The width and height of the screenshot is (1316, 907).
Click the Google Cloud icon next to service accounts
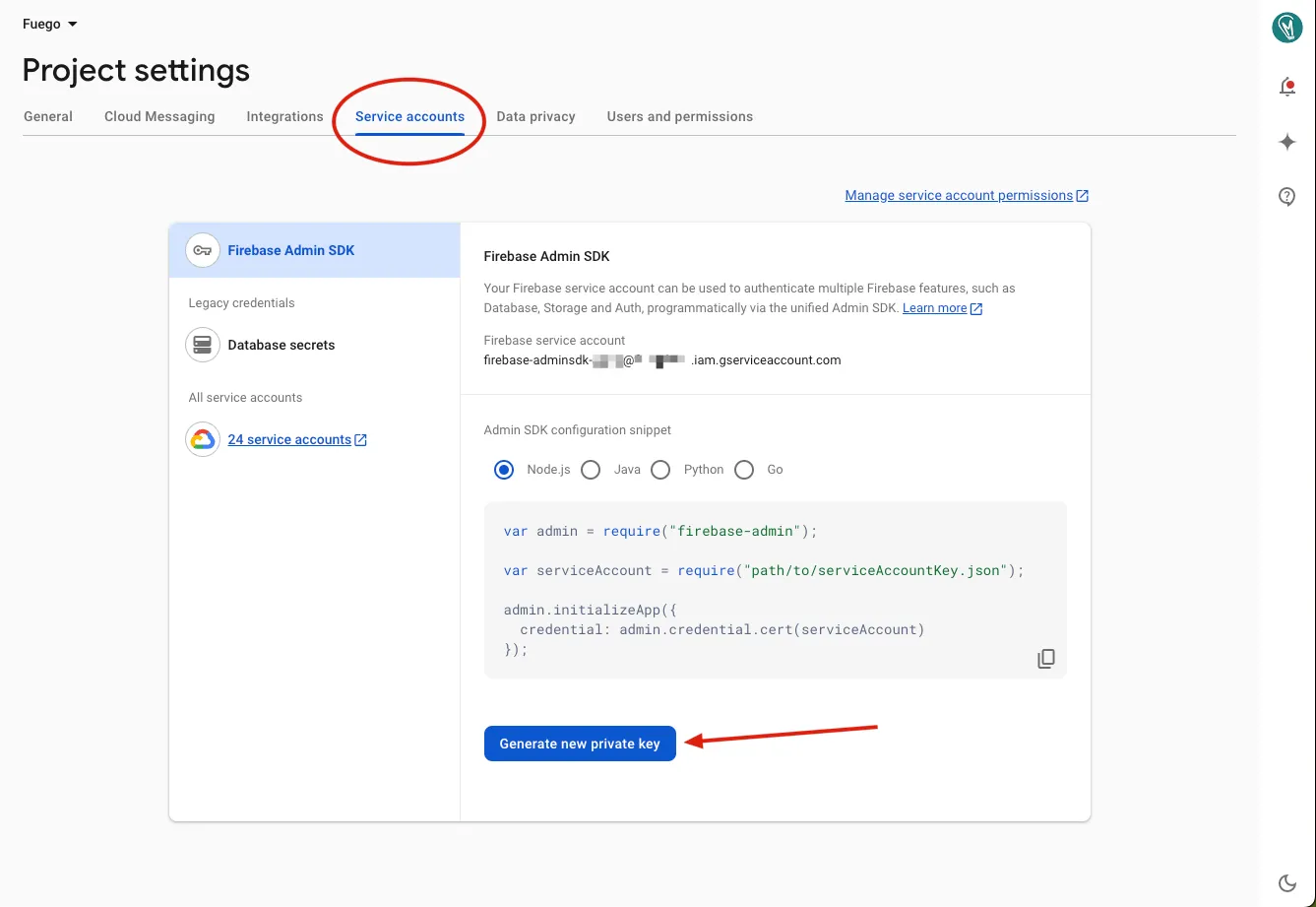point(202,438)
